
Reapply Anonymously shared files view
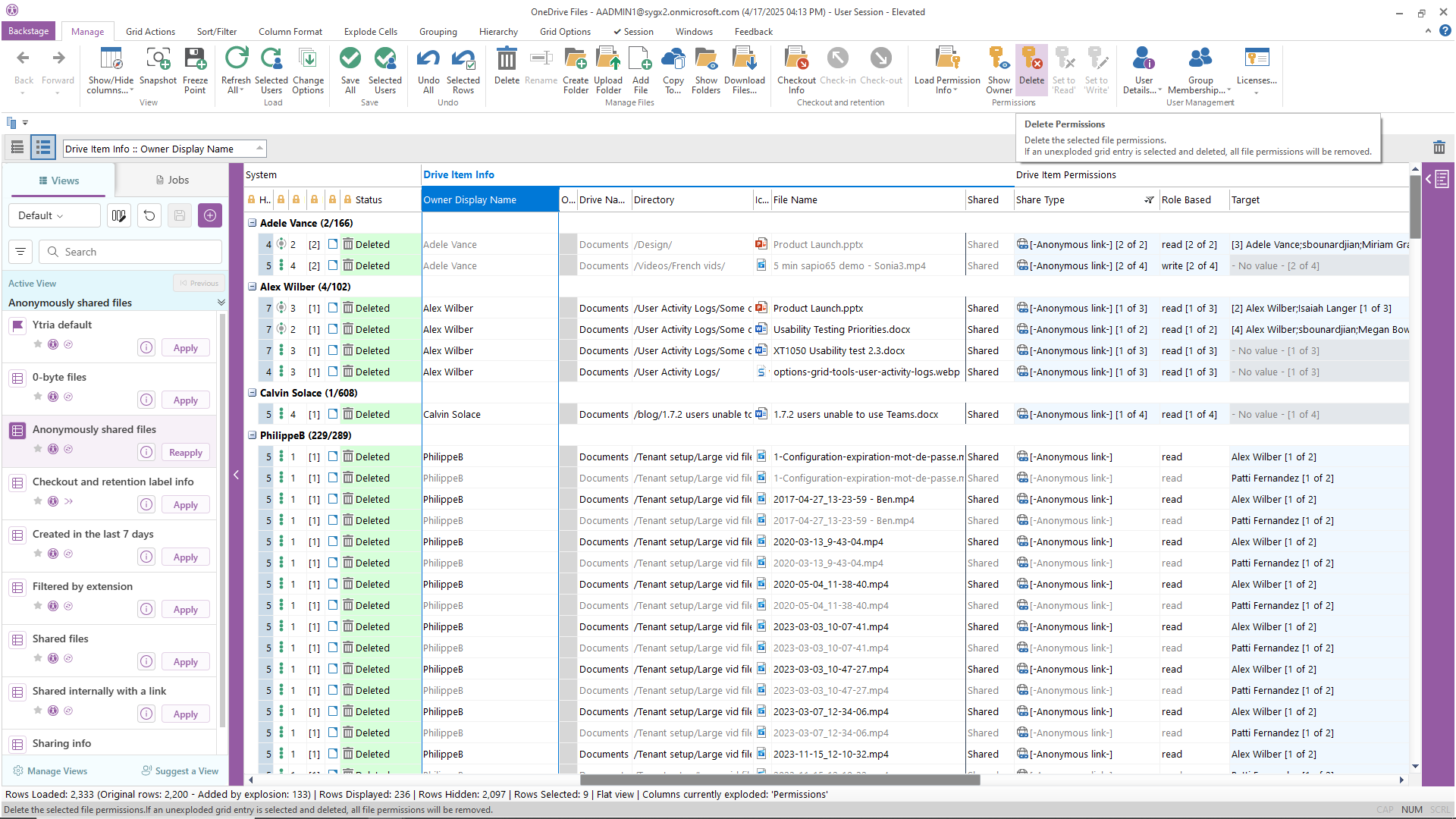tap(185, 453)
